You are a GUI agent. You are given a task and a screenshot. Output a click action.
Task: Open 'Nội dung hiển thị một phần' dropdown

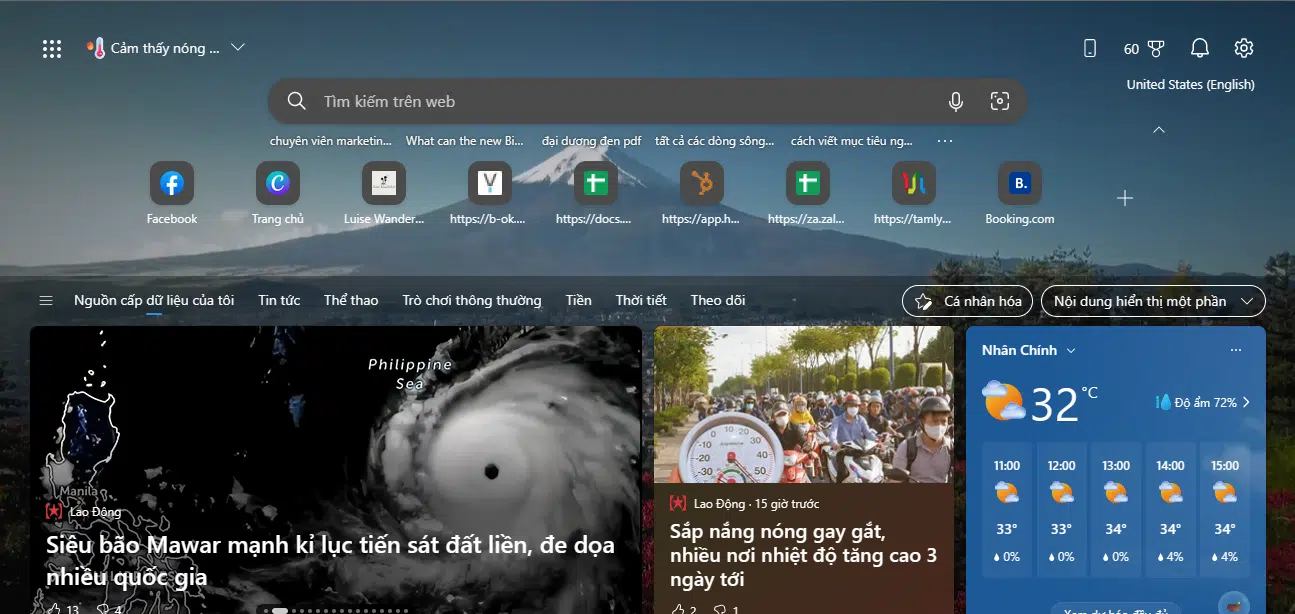(1153, 301)
